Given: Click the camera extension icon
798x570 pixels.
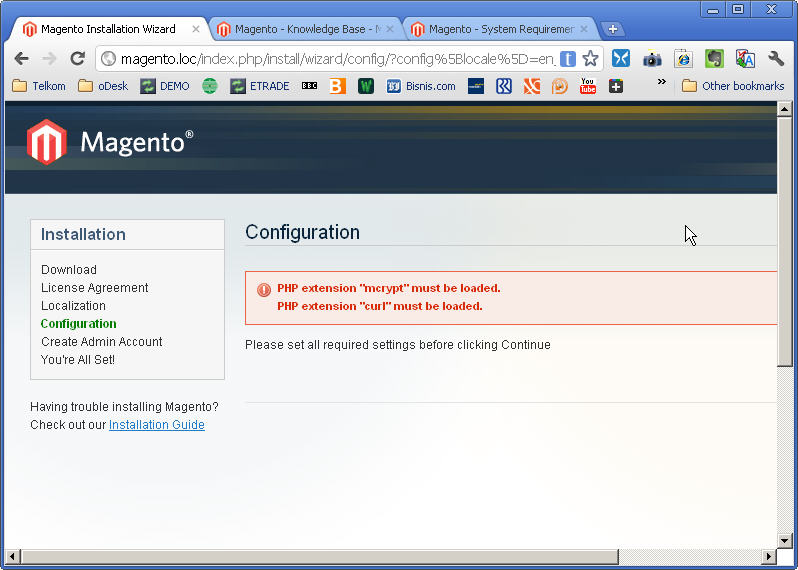Looking at the screenshot, I should 652,59.
